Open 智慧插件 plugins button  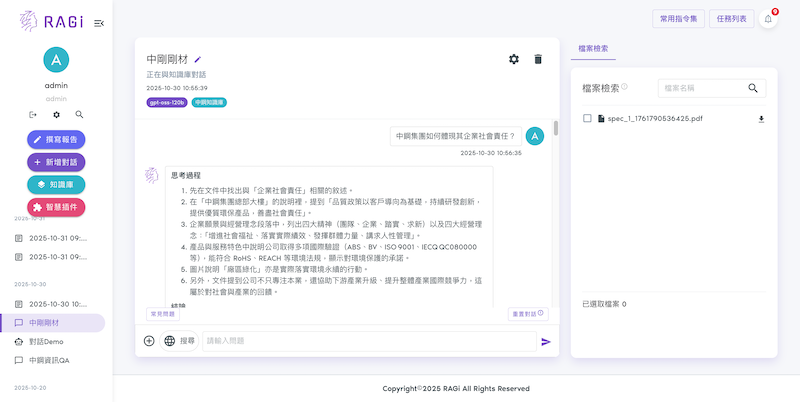[x=56, y=207]
